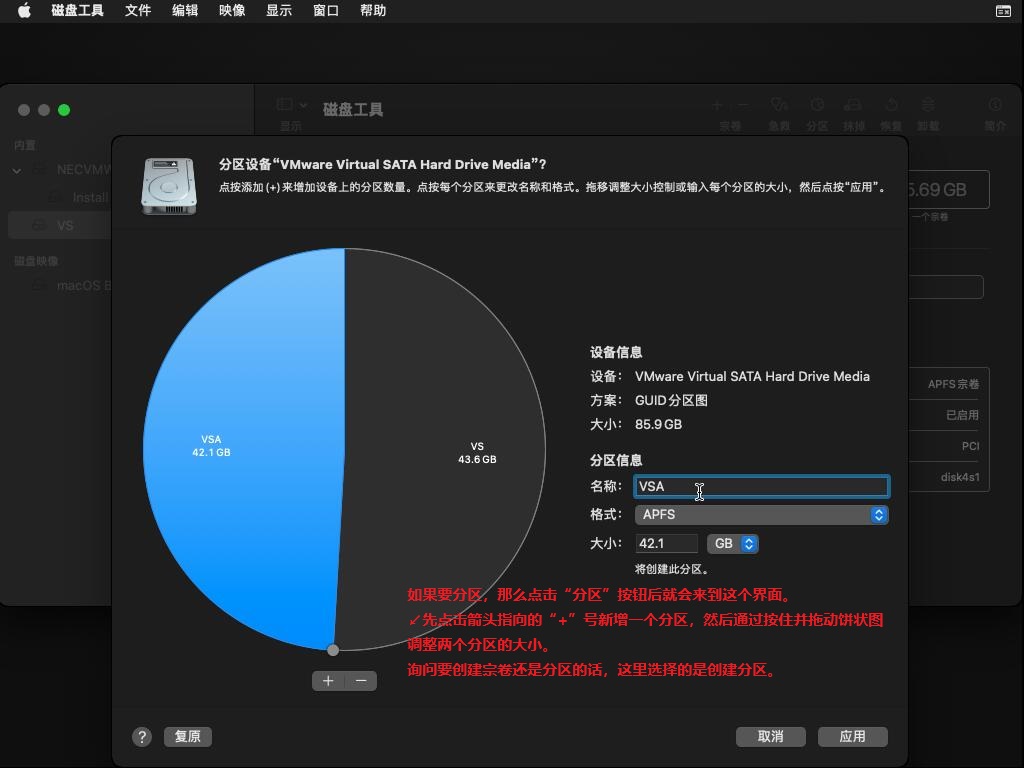Open the First Aid (急救) toolbar icon
This screenshot has width=1024, height=768.
780,107
